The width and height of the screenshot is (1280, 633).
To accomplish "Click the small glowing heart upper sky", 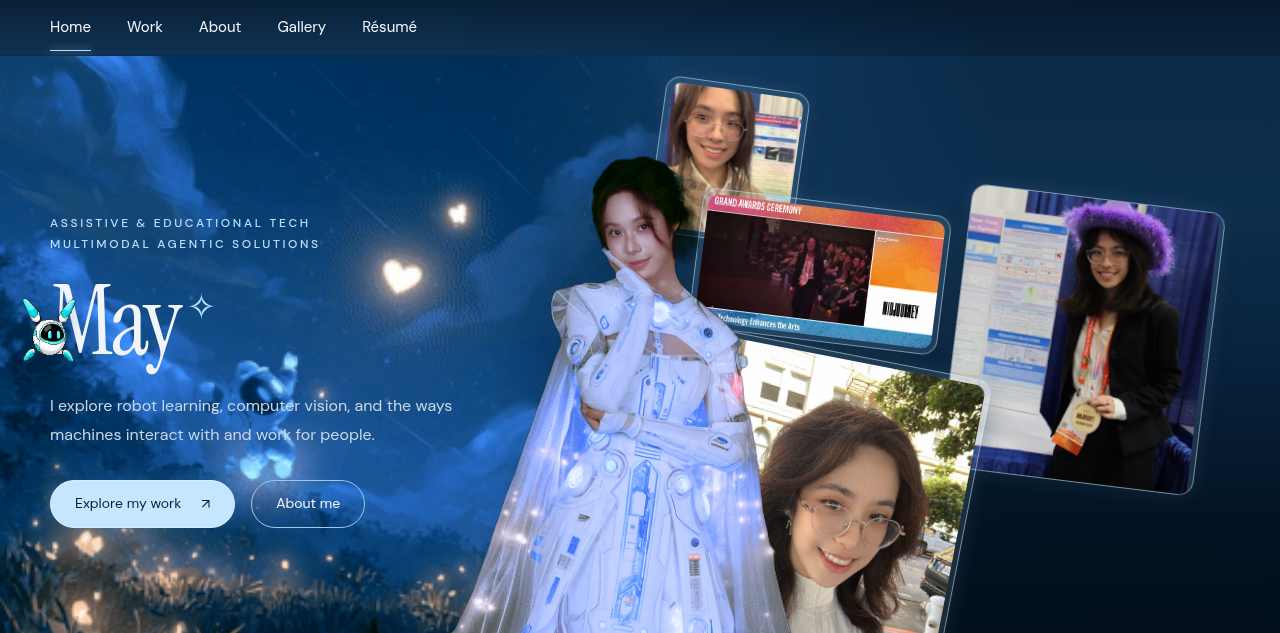I will click(458, 212).
